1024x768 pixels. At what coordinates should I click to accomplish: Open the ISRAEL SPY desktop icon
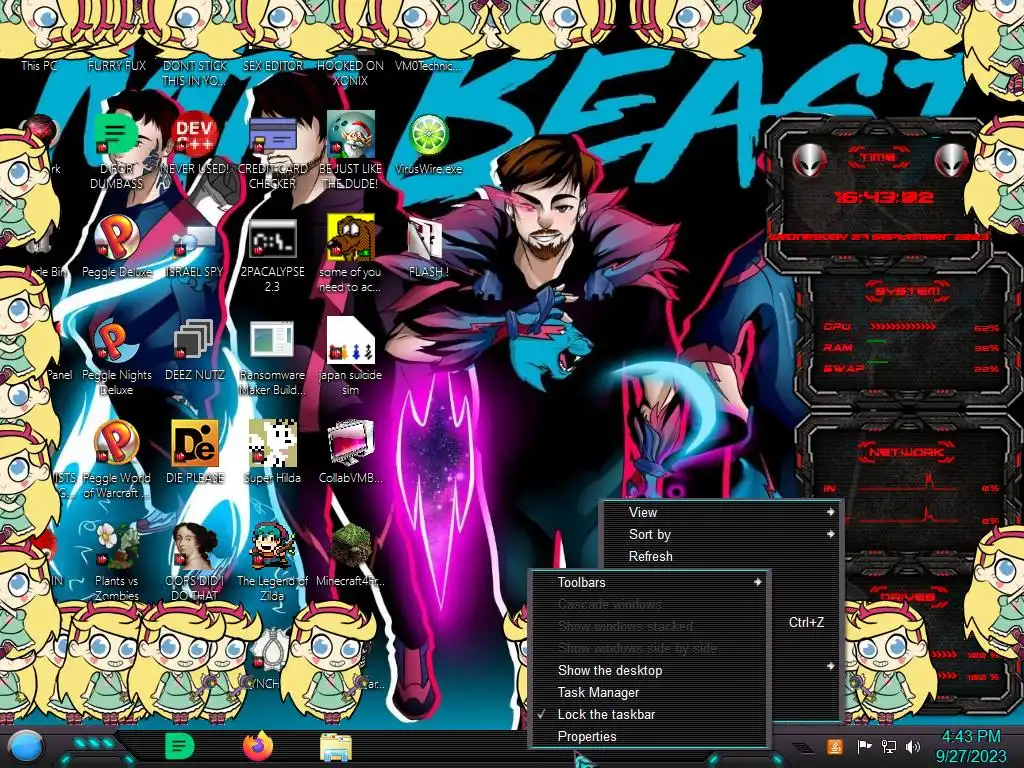[x=194, y=239]
